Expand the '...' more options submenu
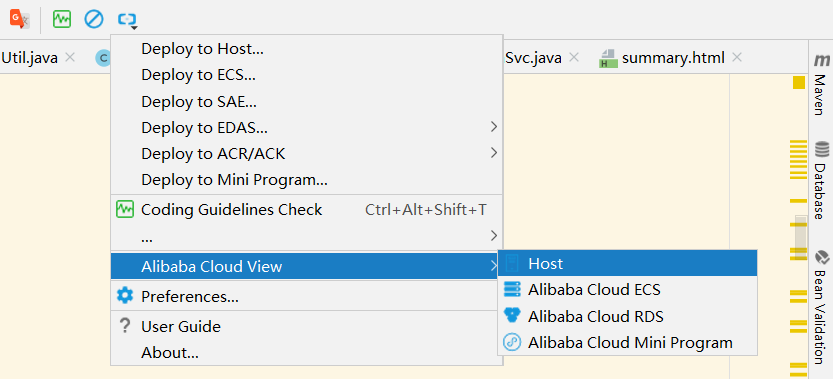The height and width of the screenshot is (379, 833). 307,236
